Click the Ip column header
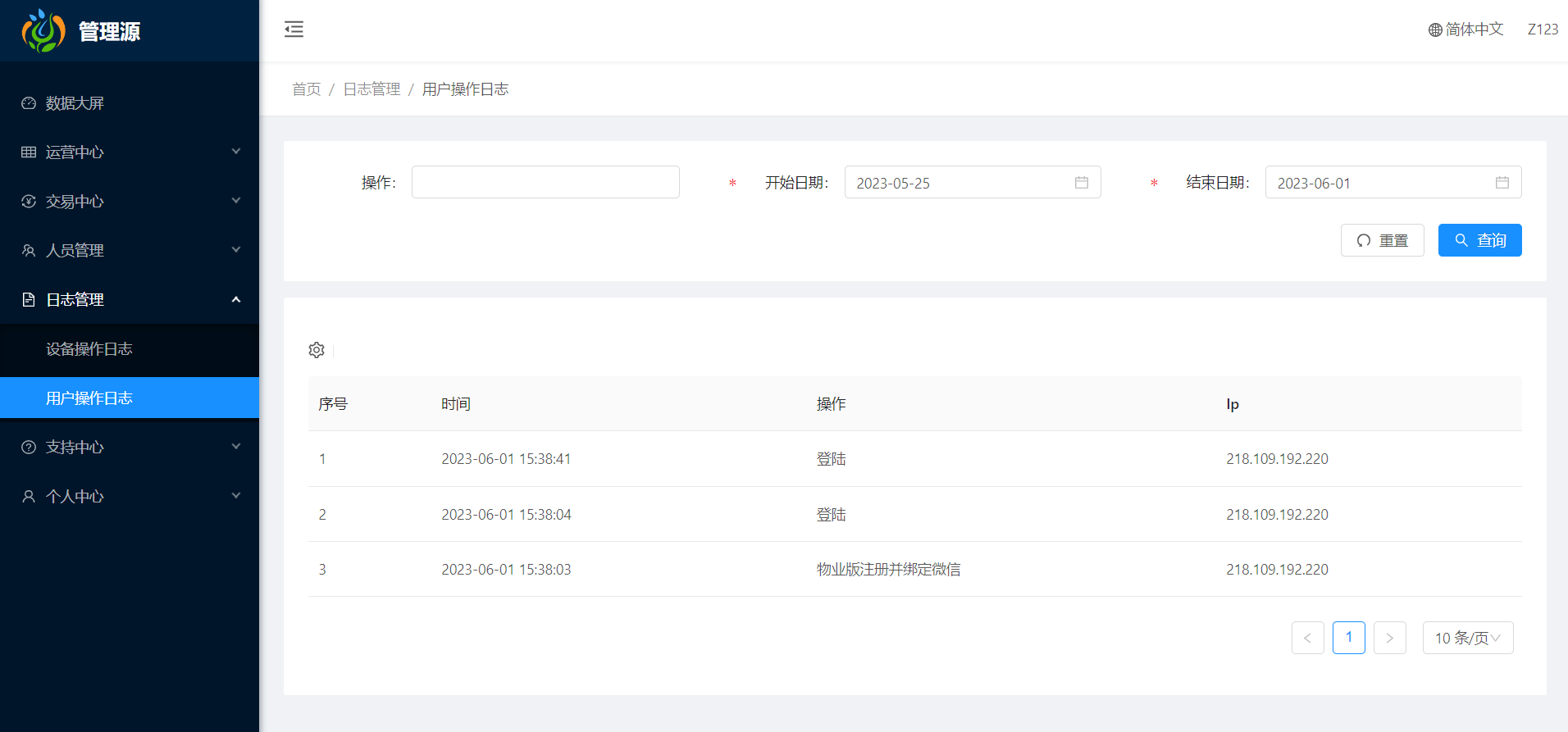1568x732 pixels. point(1233,404)
